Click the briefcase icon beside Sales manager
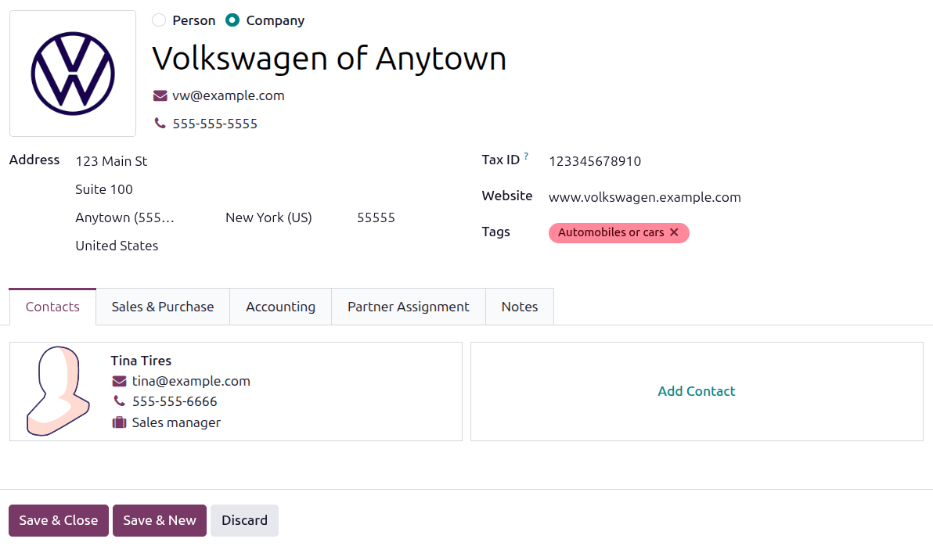This screenshot has width=933, height=546. point(120,423)
